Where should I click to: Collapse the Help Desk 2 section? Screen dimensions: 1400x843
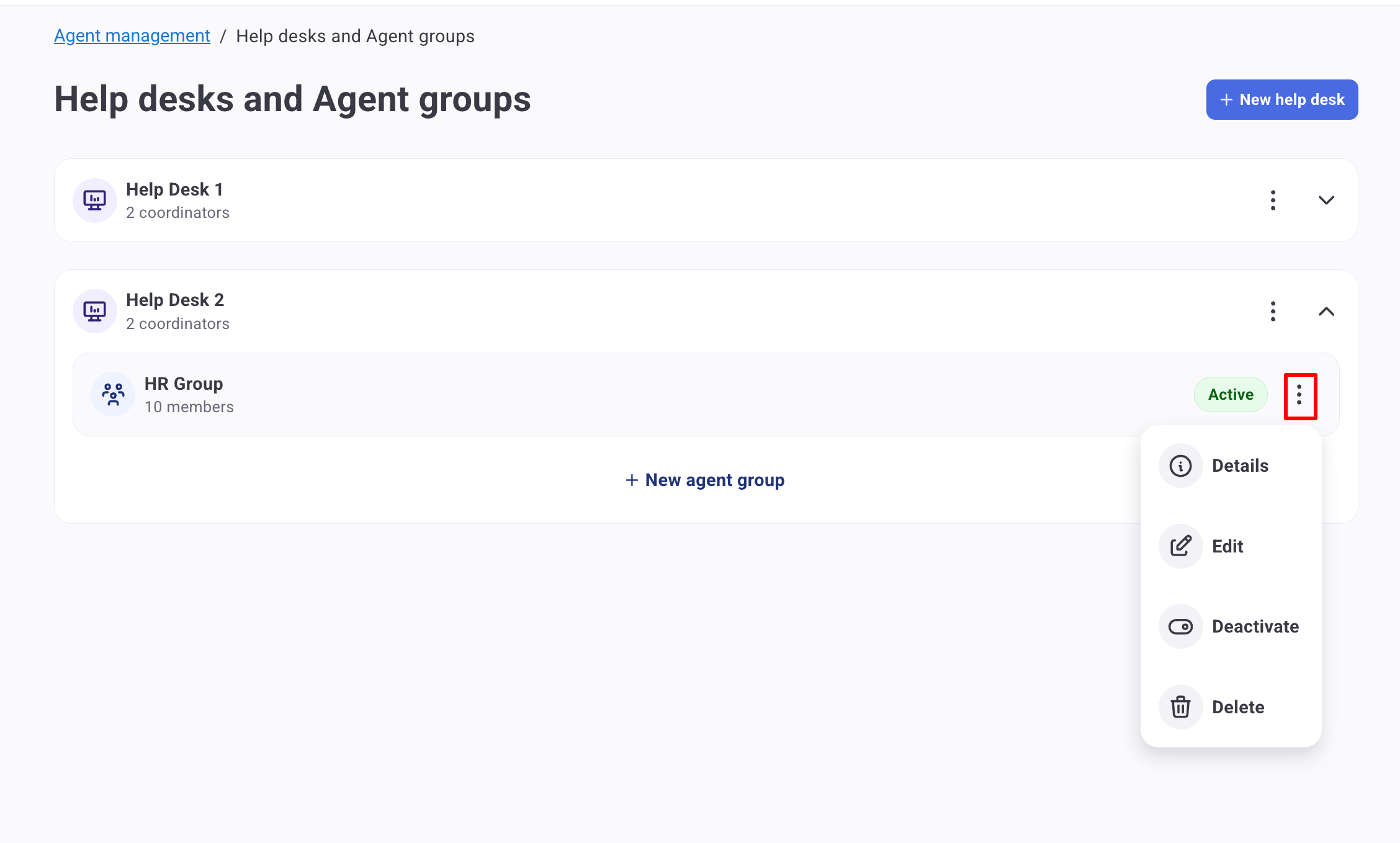[x=1326, y=311]
